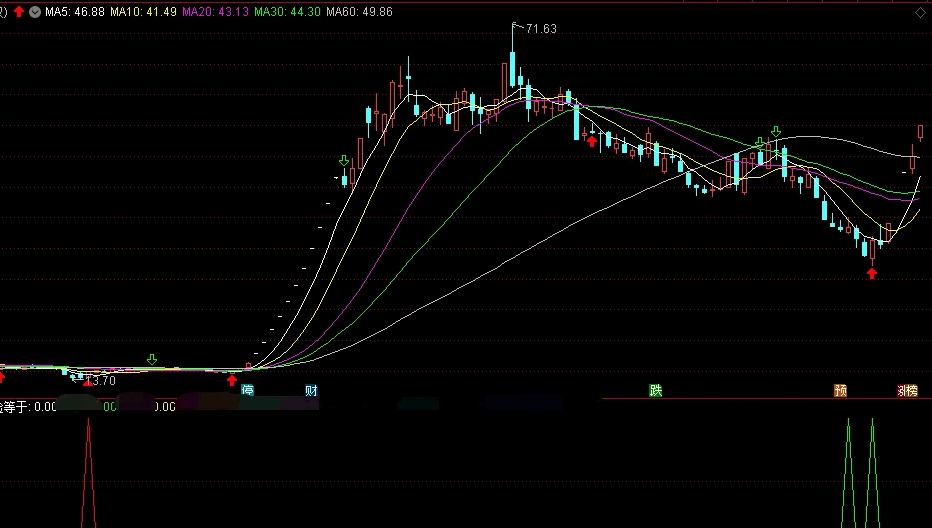Click the 13.70 low price label
Viewport: 932px width, 528px height.
tap(101, 381)
